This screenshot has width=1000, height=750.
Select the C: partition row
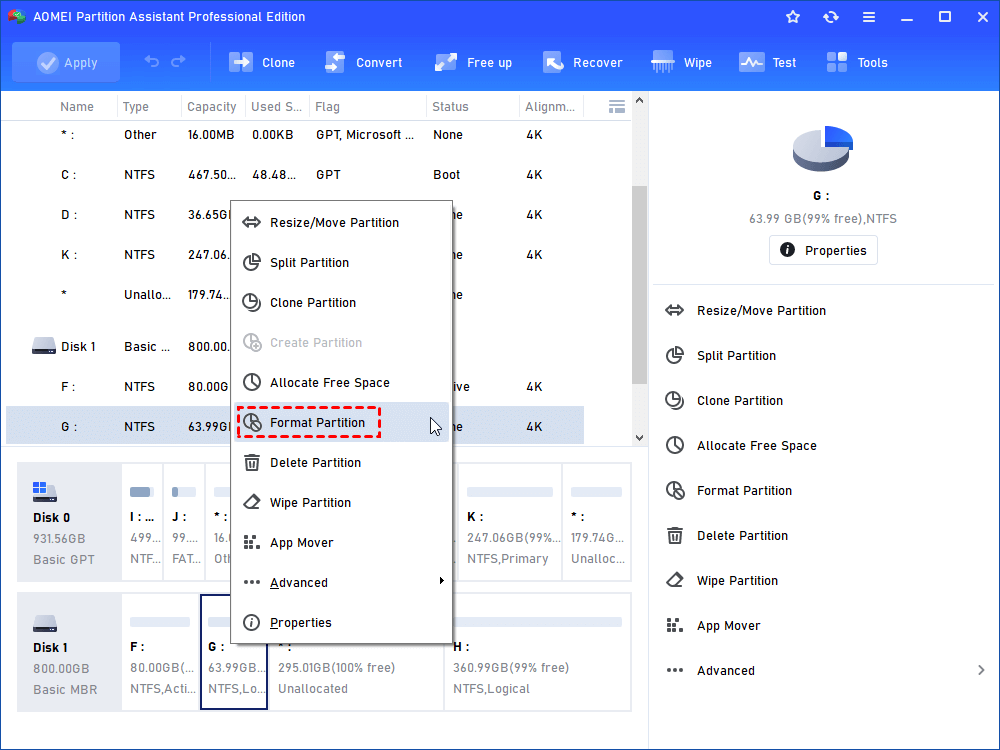(x=295, y=175)
